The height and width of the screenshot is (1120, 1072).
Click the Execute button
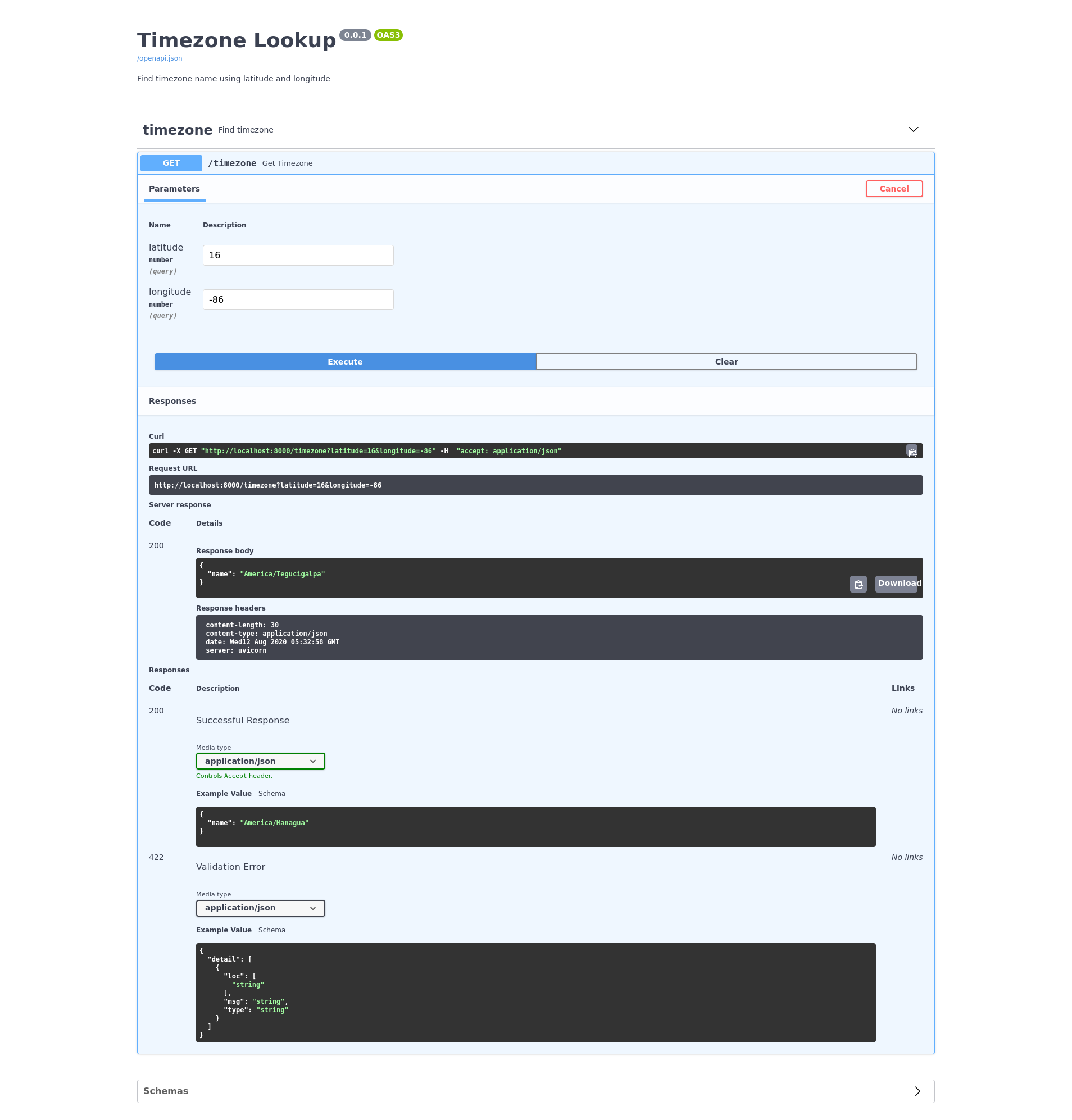344,362
